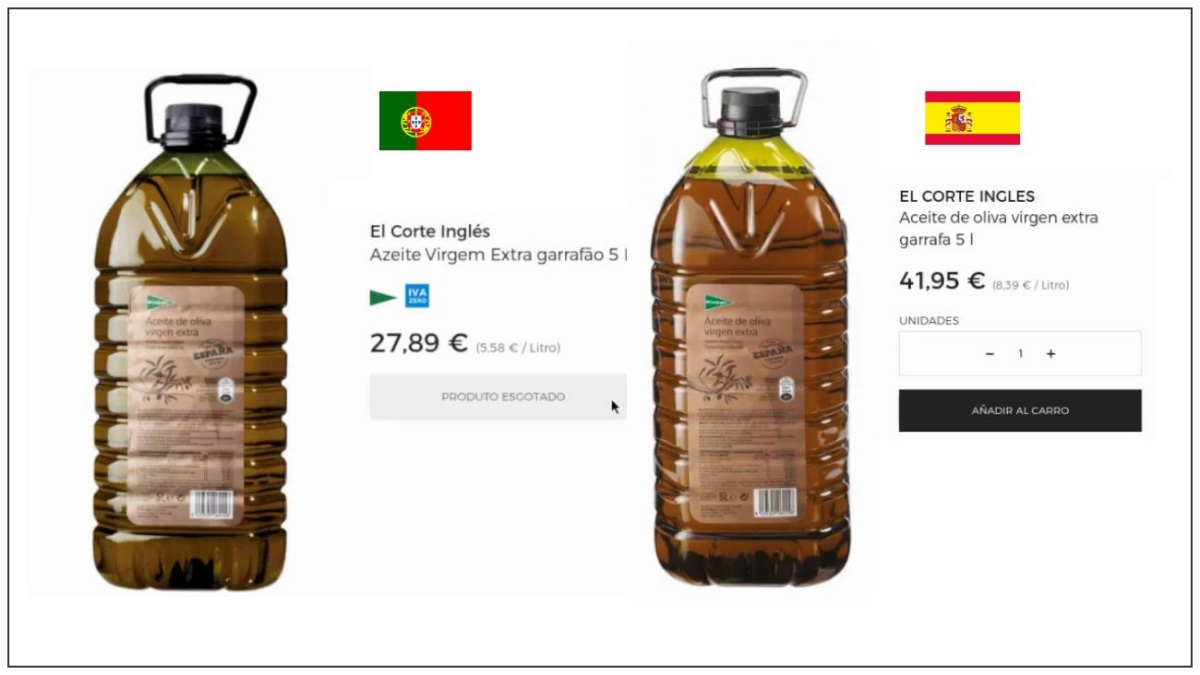Click the barcode on the right bottle
Image resolution: width=1200 pixels, height=675 pixels.
(x=774, y=502)
